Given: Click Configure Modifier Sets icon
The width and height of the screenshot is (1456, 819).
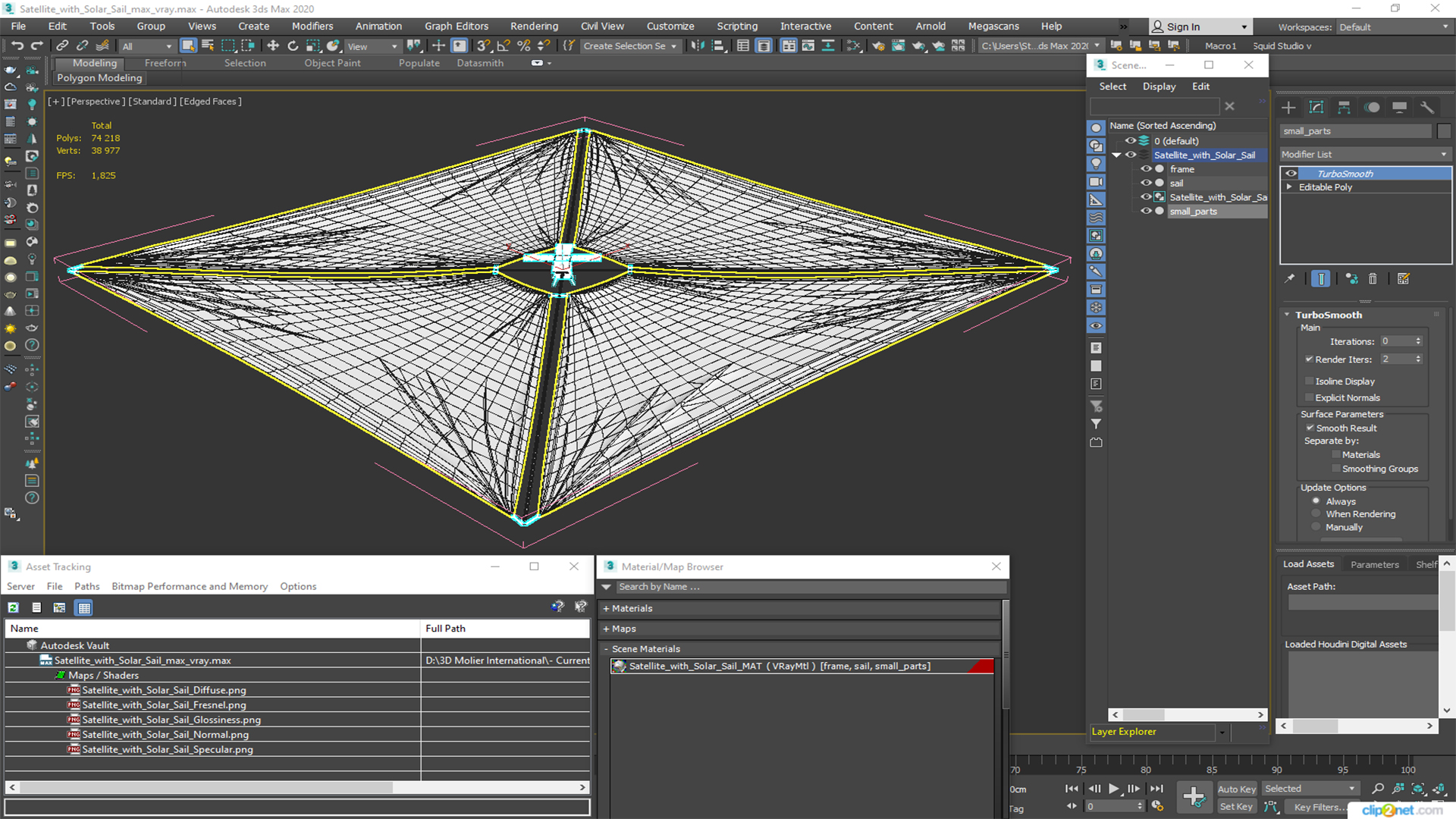Looking at the screenshot, I should [1404, 279].
